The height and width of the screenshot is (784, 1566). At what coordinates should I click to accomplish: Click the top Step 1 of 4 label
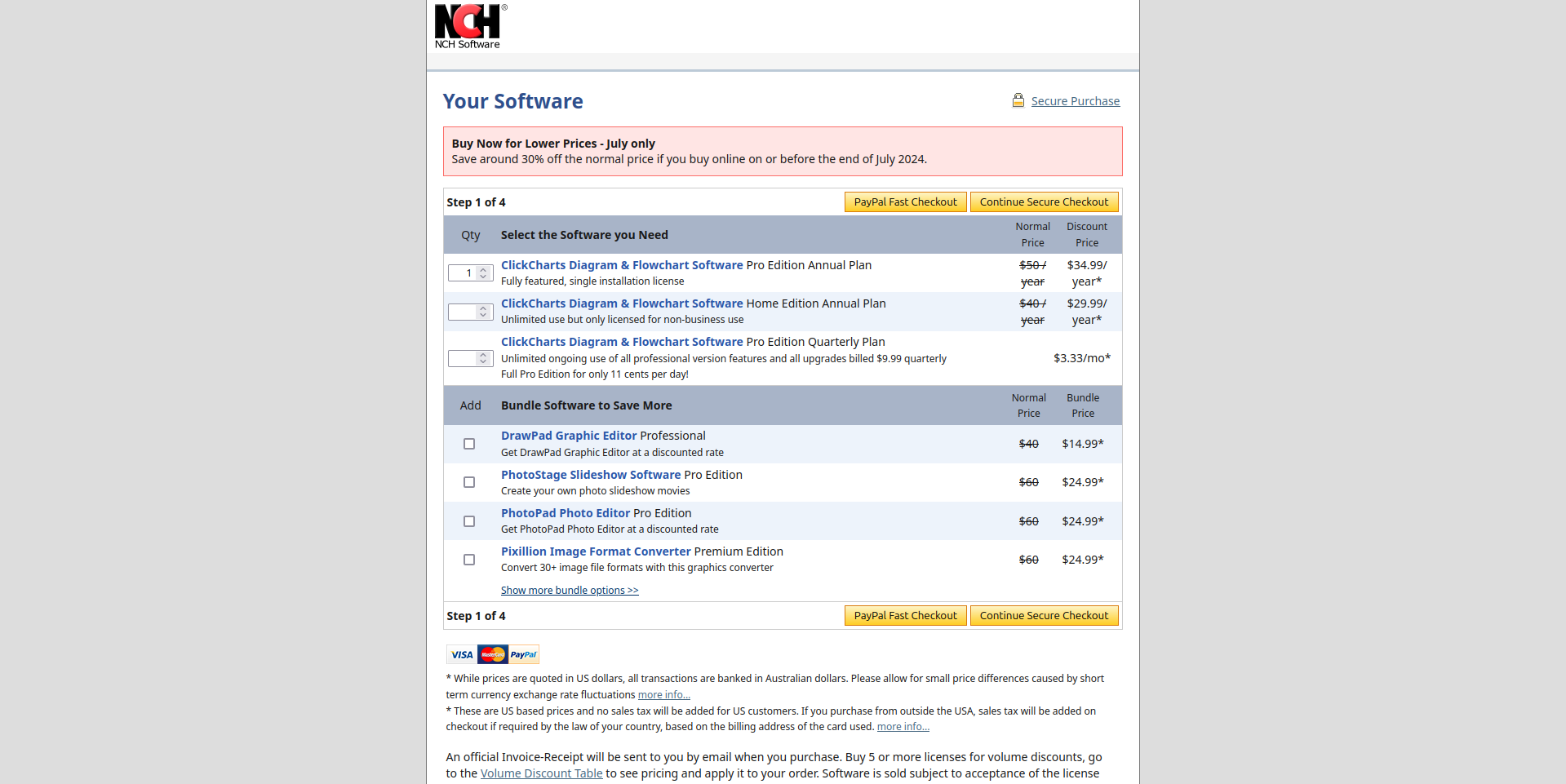point(476,202)
